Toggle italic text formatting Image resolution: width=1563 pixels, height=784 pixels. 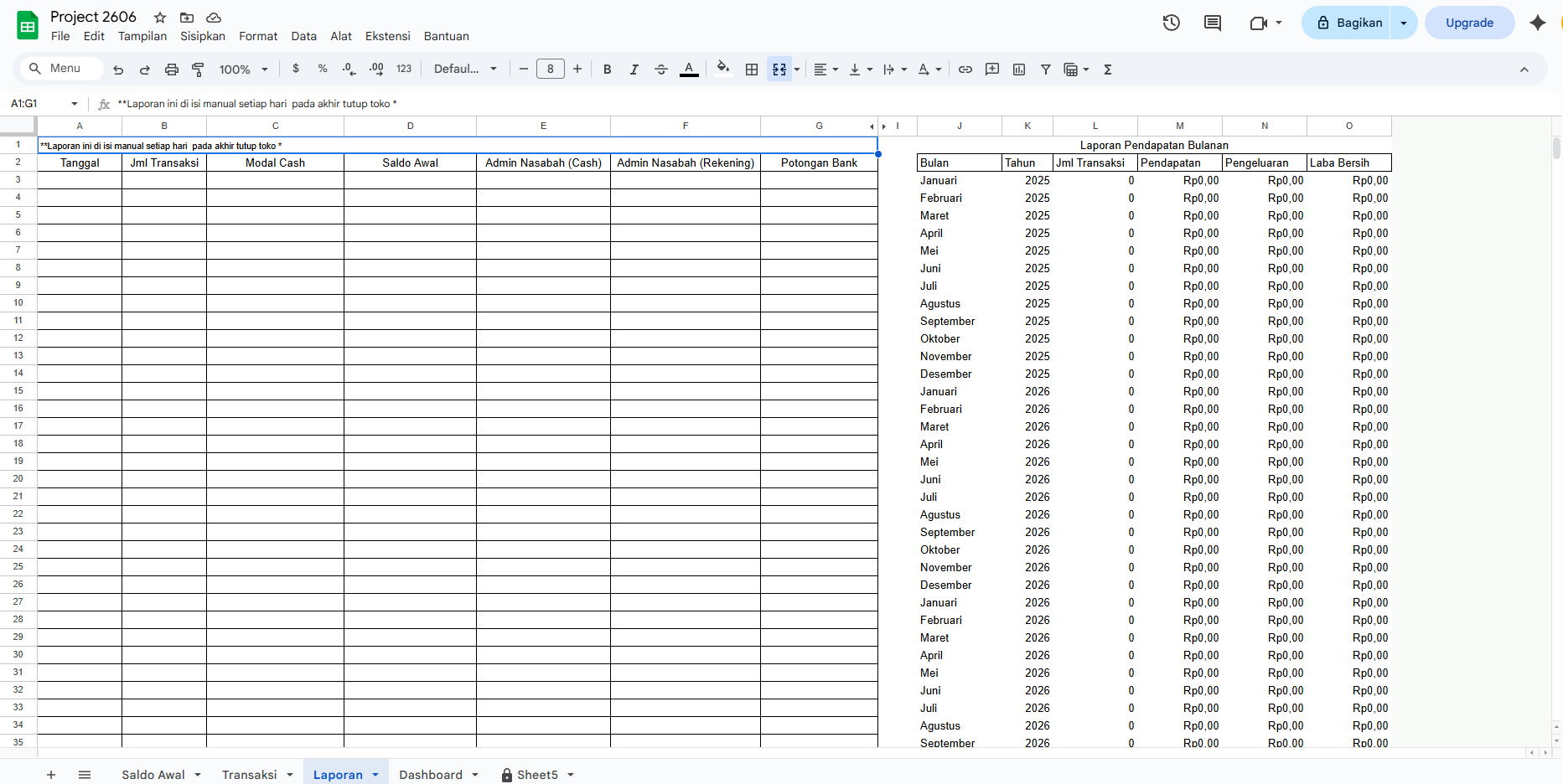tap(634, 70)
